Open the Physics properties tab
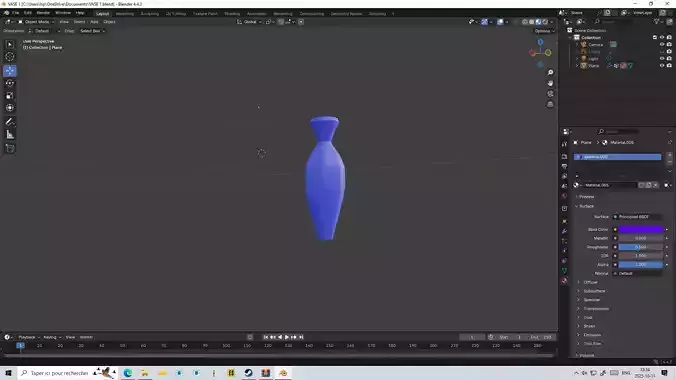 pos(564,251)
